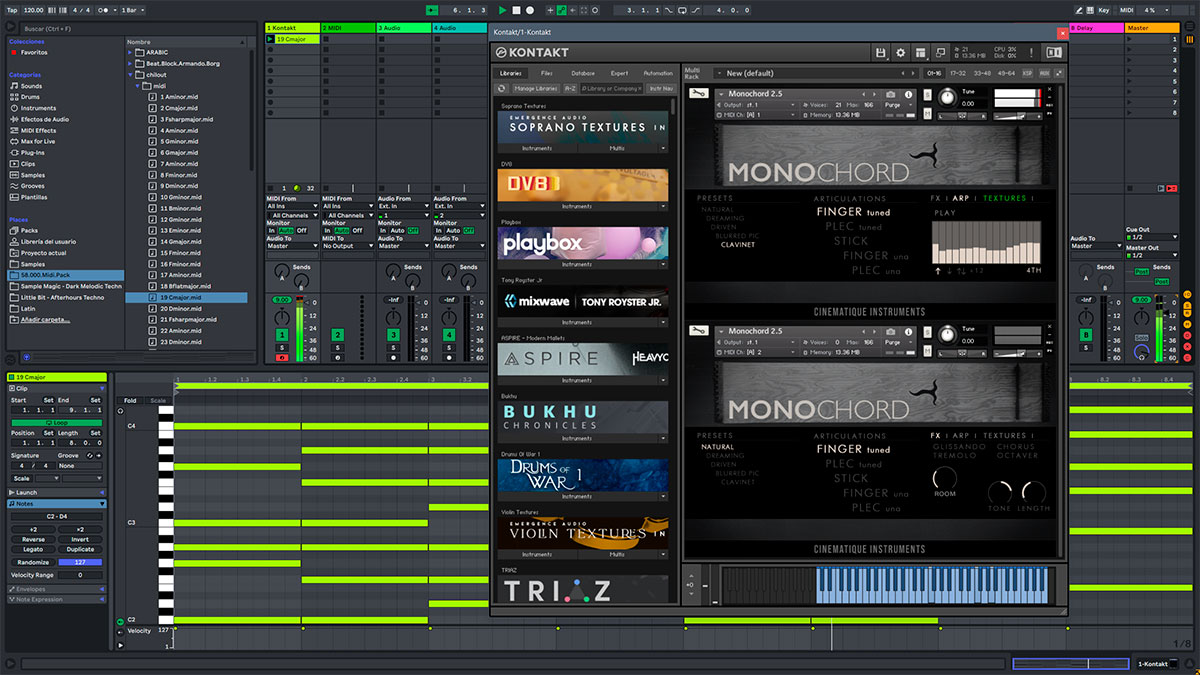1200x675 pixels.
Task: Click the transport Stop button
Action: click(x=516, y=9)
